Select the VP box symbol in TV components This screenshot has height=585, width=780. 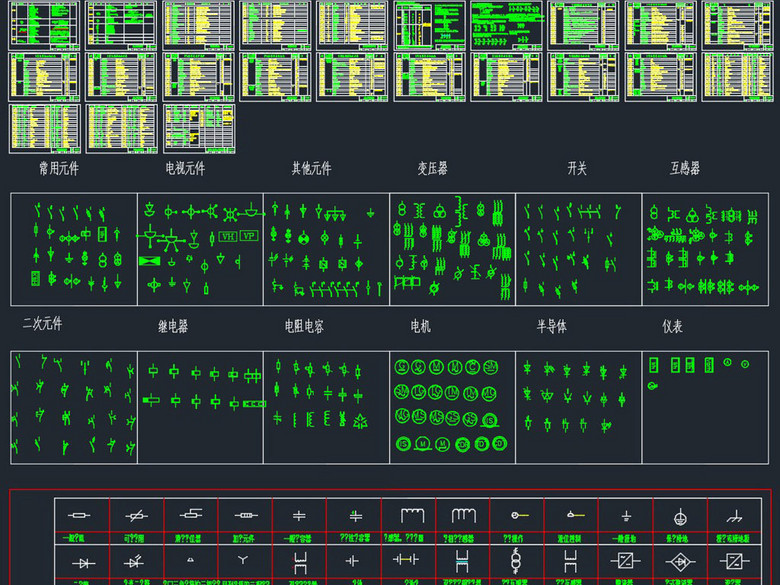pyautogui.click(x=247, y=237)
